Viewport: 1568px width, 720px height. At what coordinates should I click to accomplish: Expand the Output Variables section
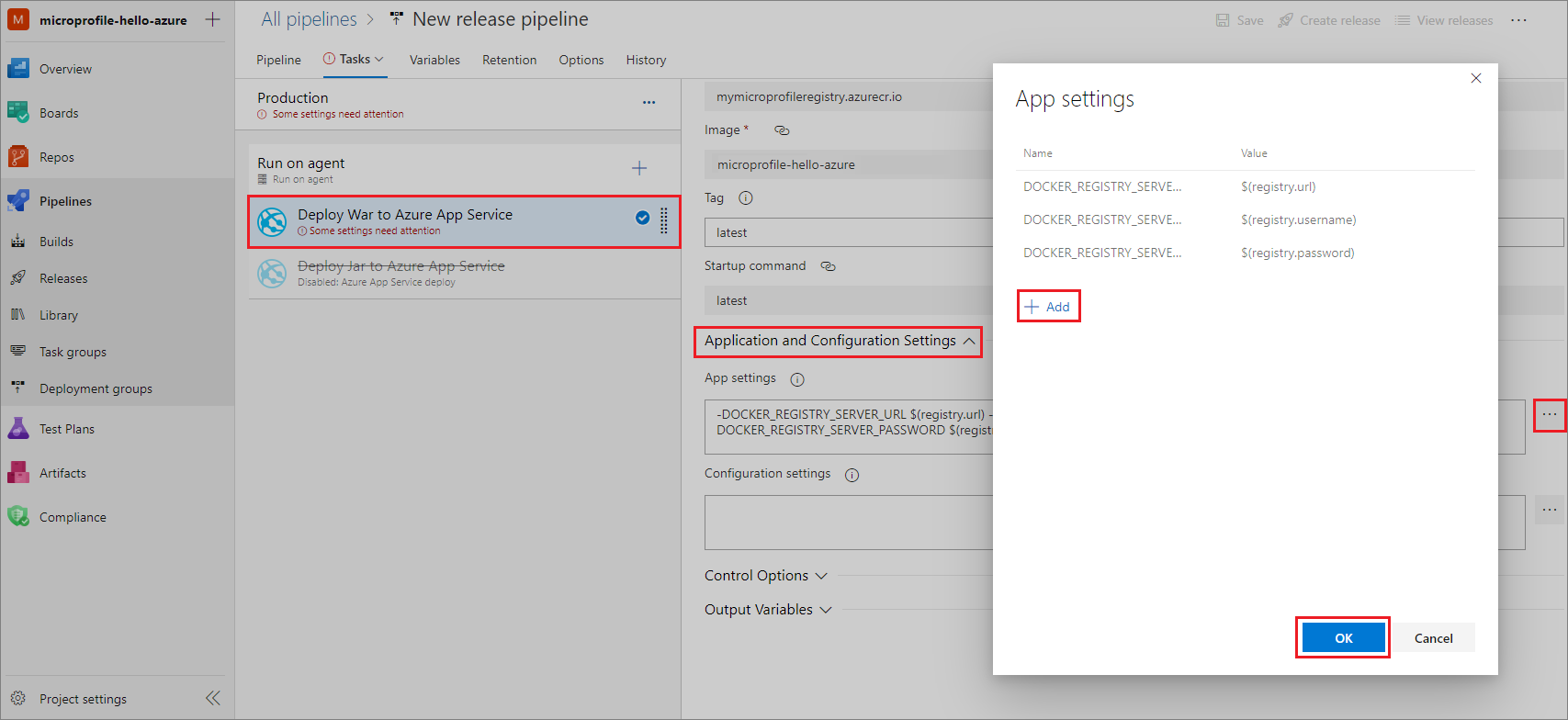click(x=768, y=610)
